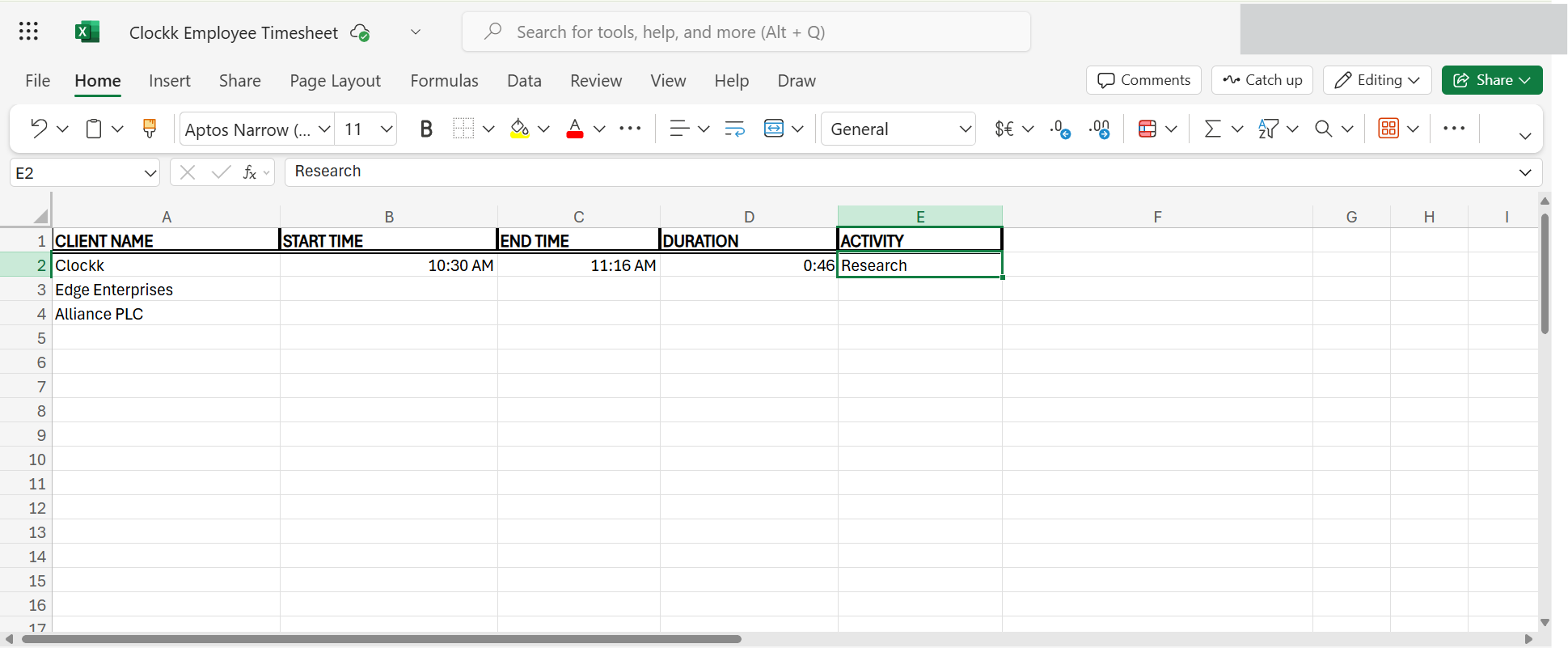1568x648 pixels.
Task: Select cell Edge Enterprises
Action: coord(166,290)
